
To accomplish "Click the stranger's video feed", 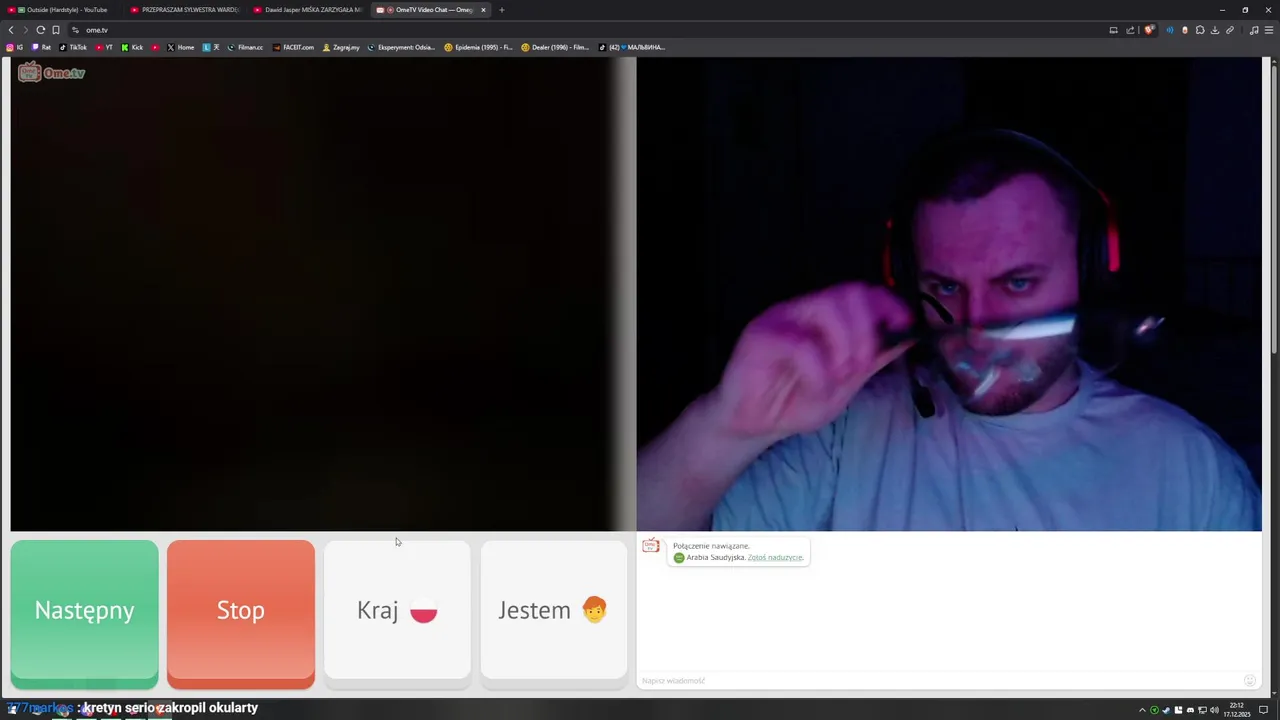I will point(322,294).
